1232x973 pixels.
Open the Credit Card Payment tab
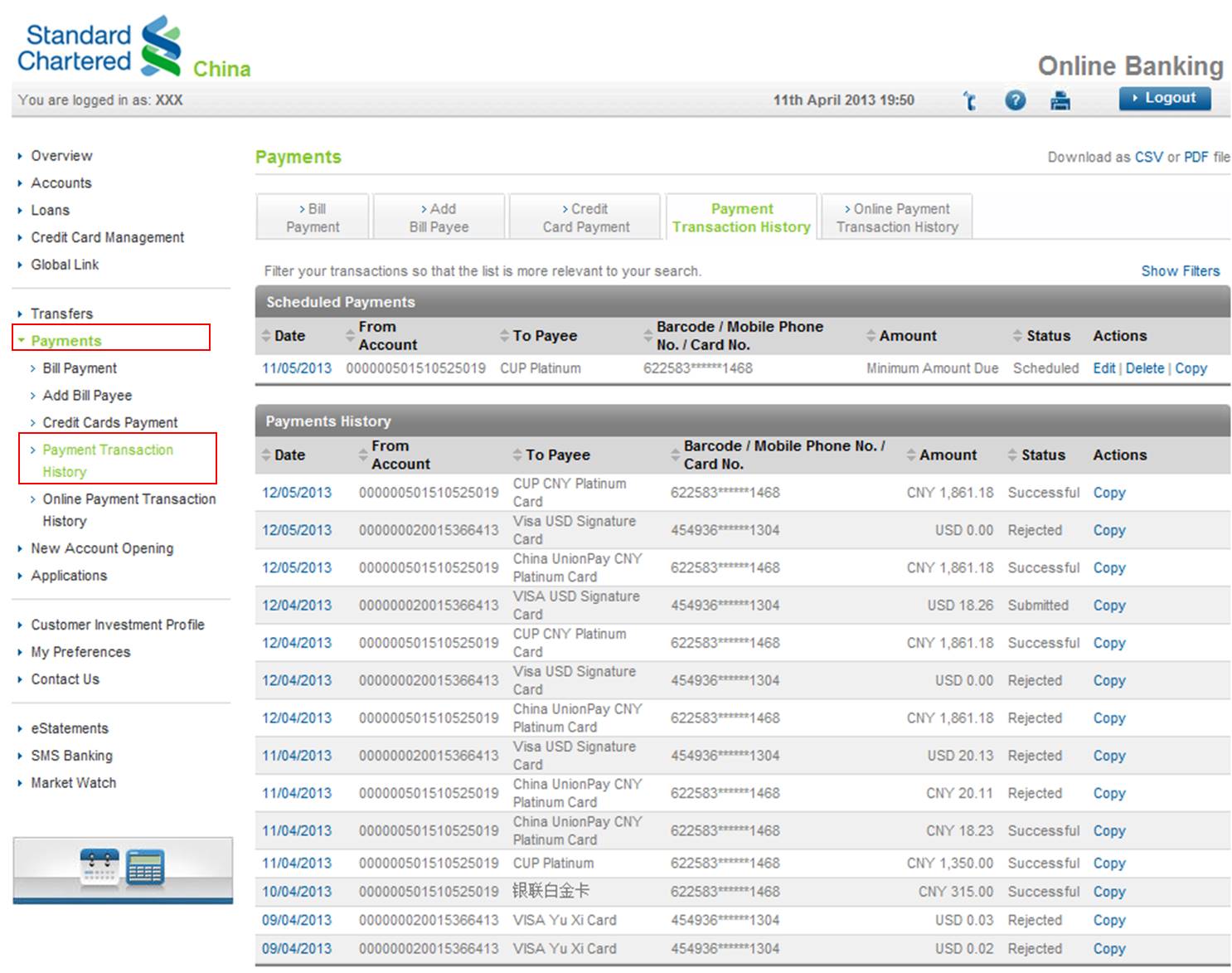(585, 217)
